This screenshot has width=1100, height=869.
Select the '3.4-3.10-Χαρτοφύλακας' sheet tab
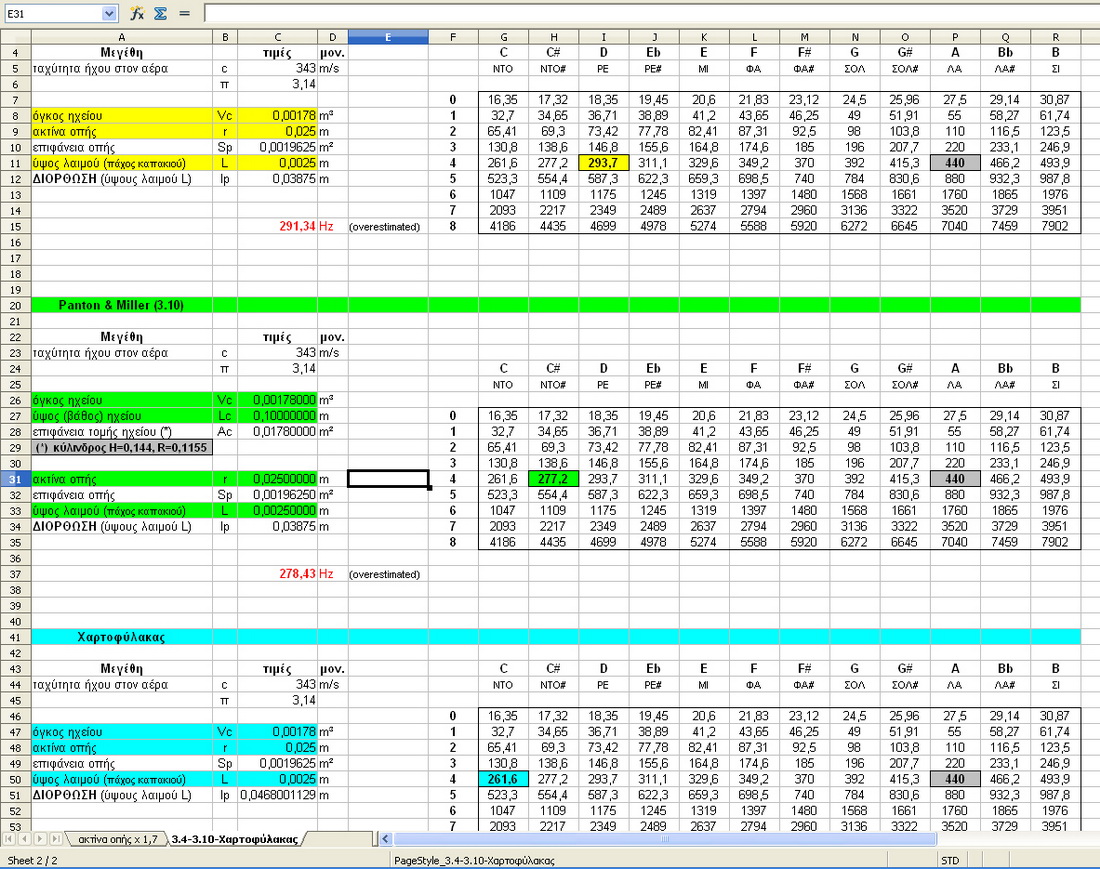tap(233, 839)
